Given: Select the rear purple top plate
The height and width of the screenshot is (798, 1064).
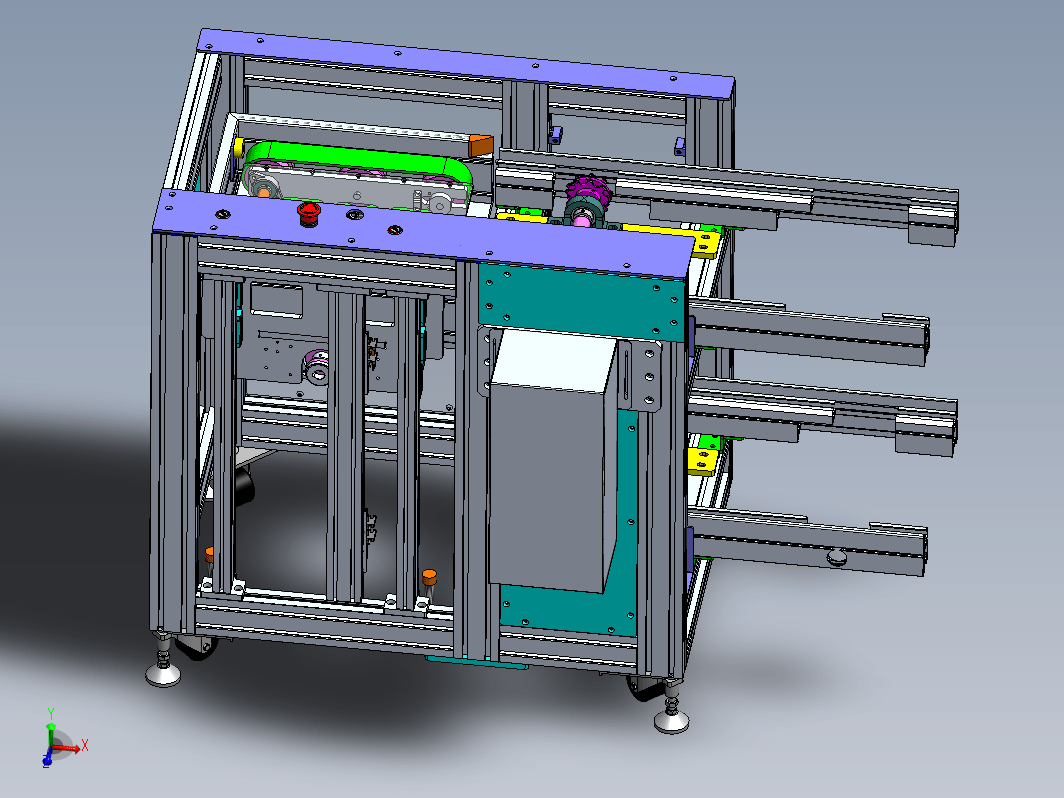Looking at the screenshot, I should pyautogui.click(x=466, y=62).
